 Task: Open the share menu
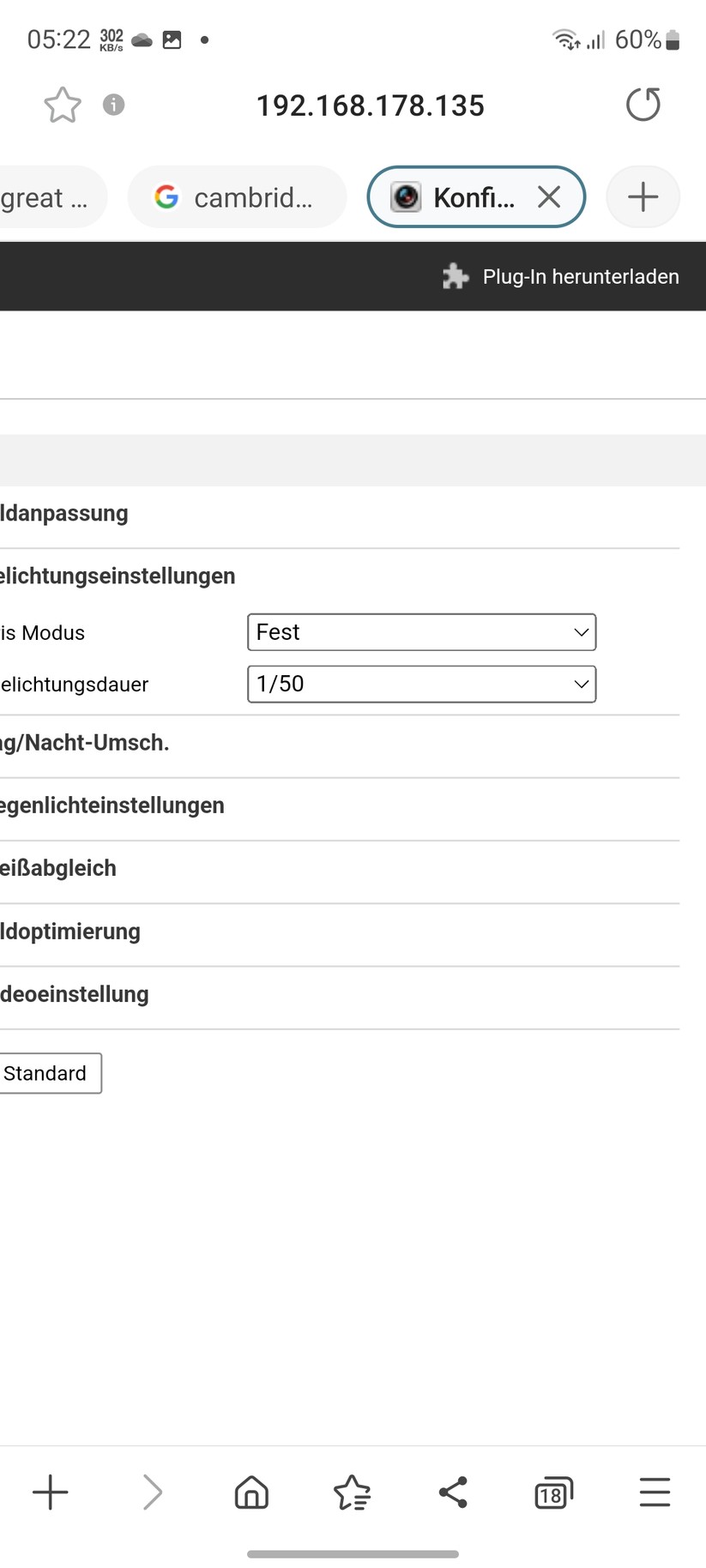pos(453,1492)
